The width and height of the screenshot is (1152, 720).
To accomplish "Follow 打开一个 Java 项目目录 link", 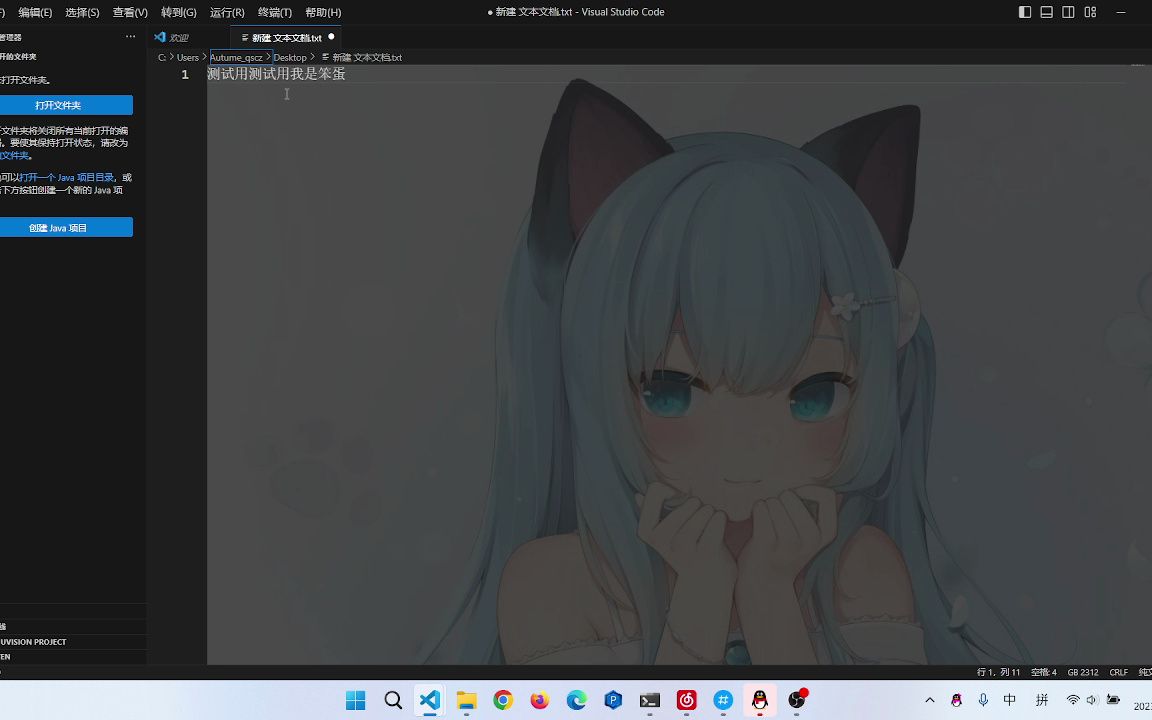I will (66, 177).
